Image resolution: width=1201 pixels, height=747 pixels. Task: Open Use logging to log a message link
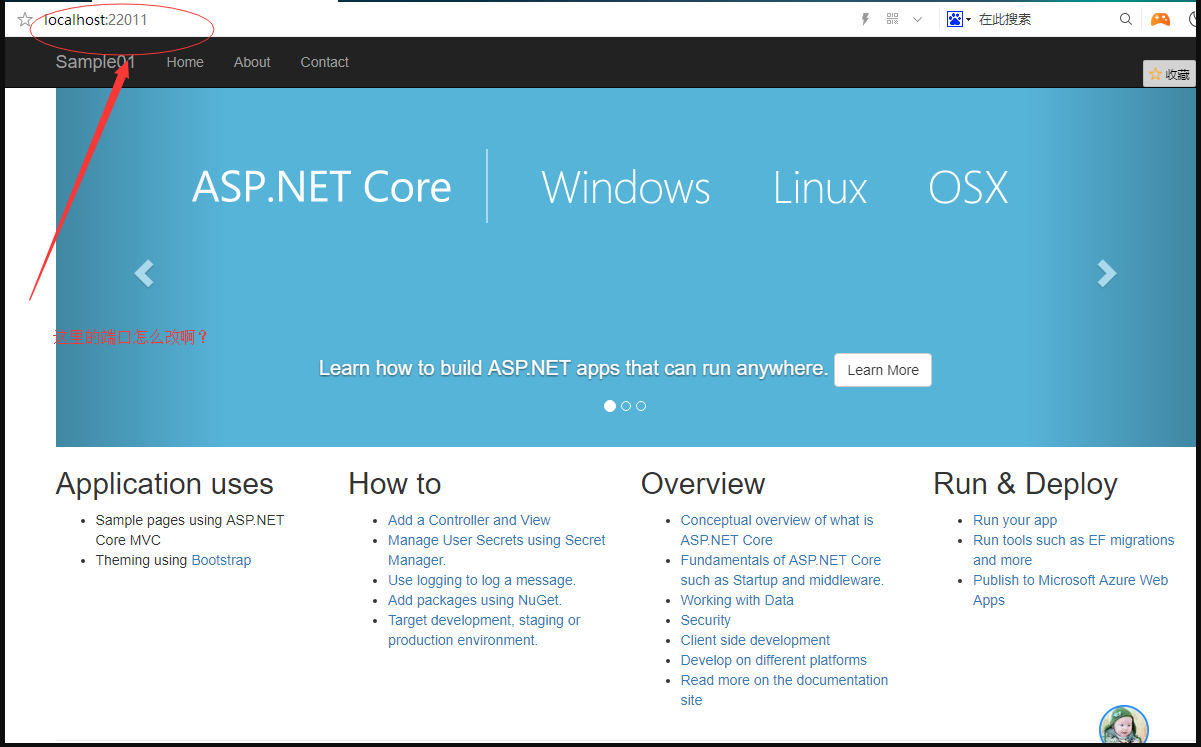point(482,580)
